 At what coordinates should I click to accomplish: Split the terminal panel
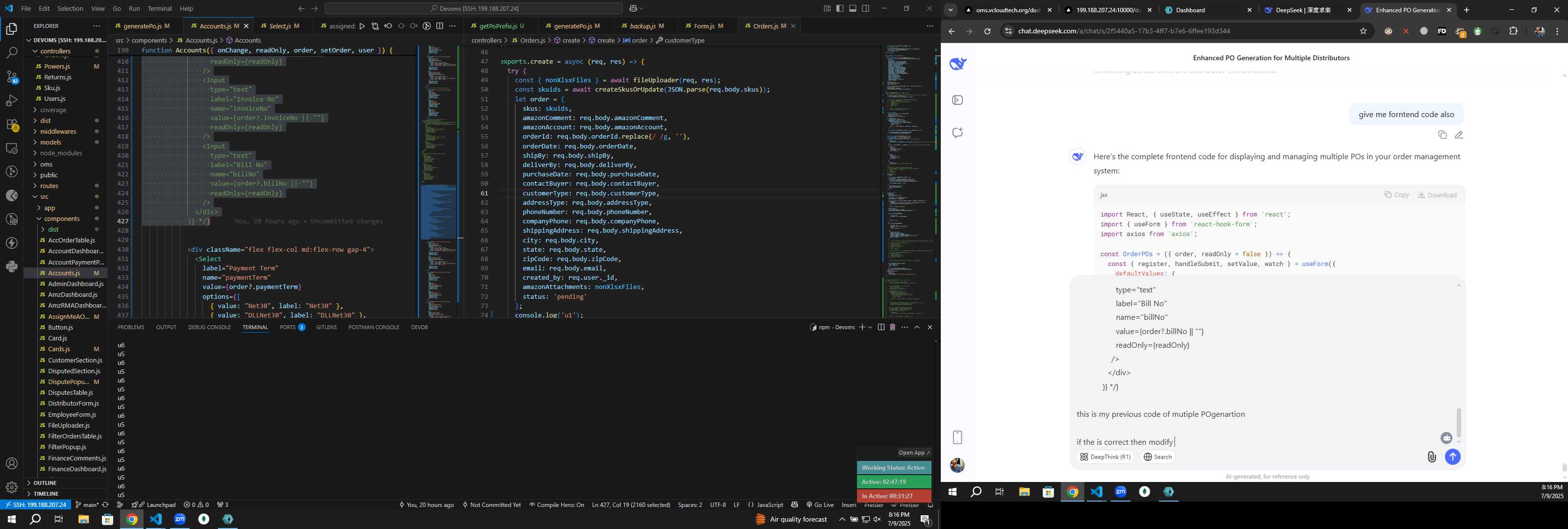tap(881, 328)
